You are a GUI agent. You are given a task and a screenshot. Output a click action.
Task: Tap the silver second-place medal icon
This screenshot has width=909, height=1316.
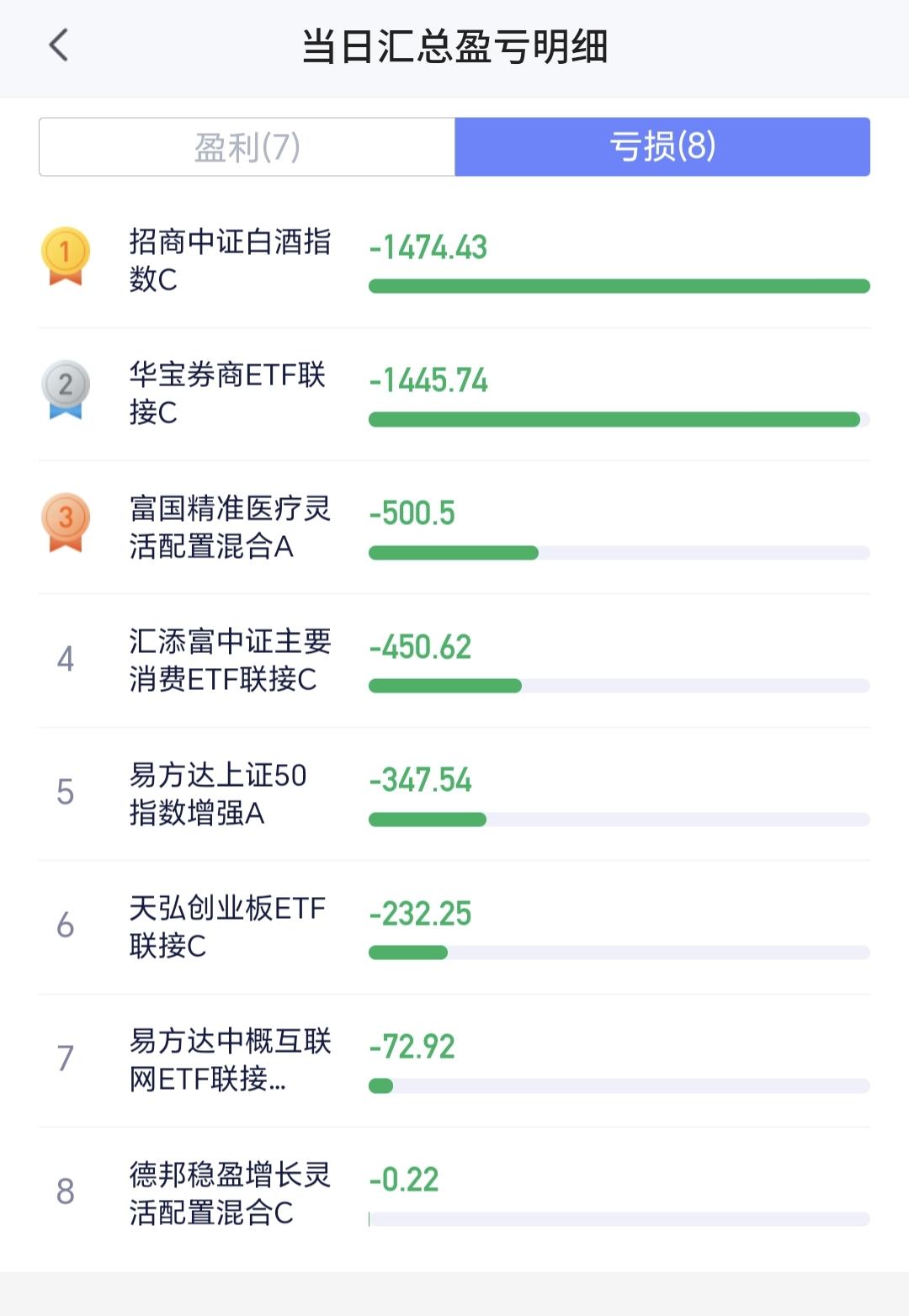(x=65, y=389)
